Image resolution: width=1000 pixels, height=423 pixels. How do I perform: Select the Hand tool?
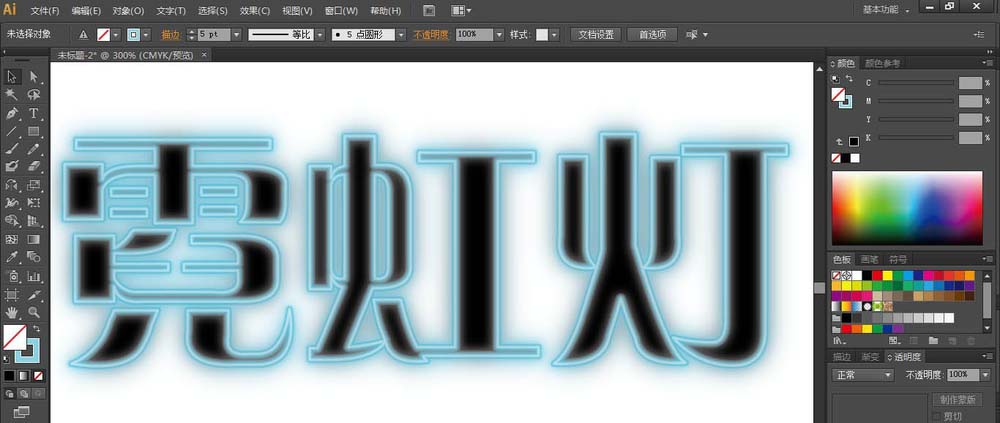pos(12,313)
